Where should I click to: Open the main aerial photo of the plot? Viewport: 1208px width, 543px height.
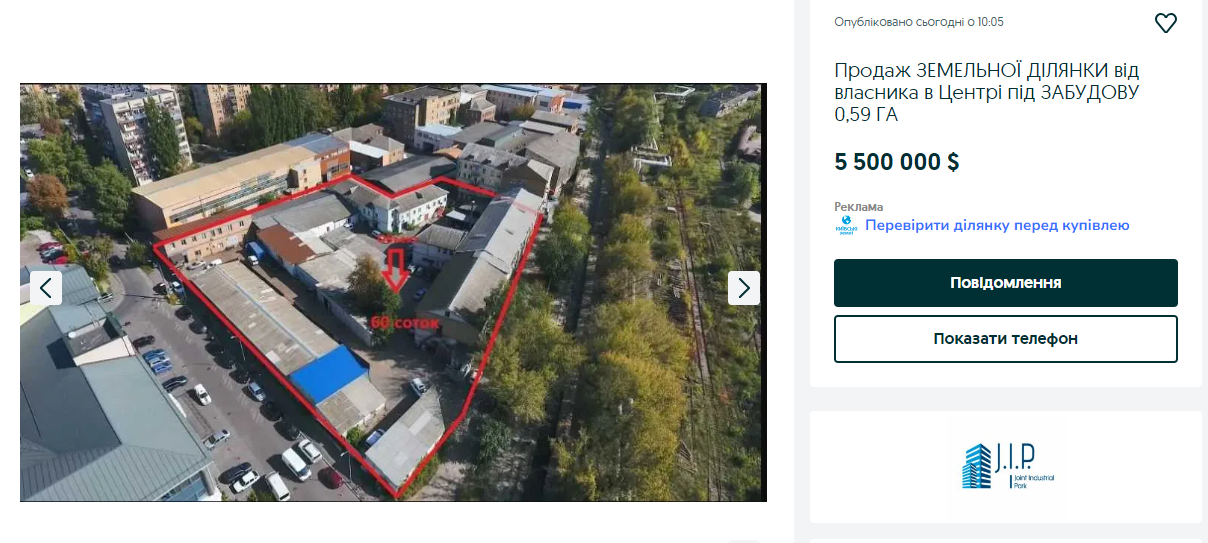click(393, 292)
